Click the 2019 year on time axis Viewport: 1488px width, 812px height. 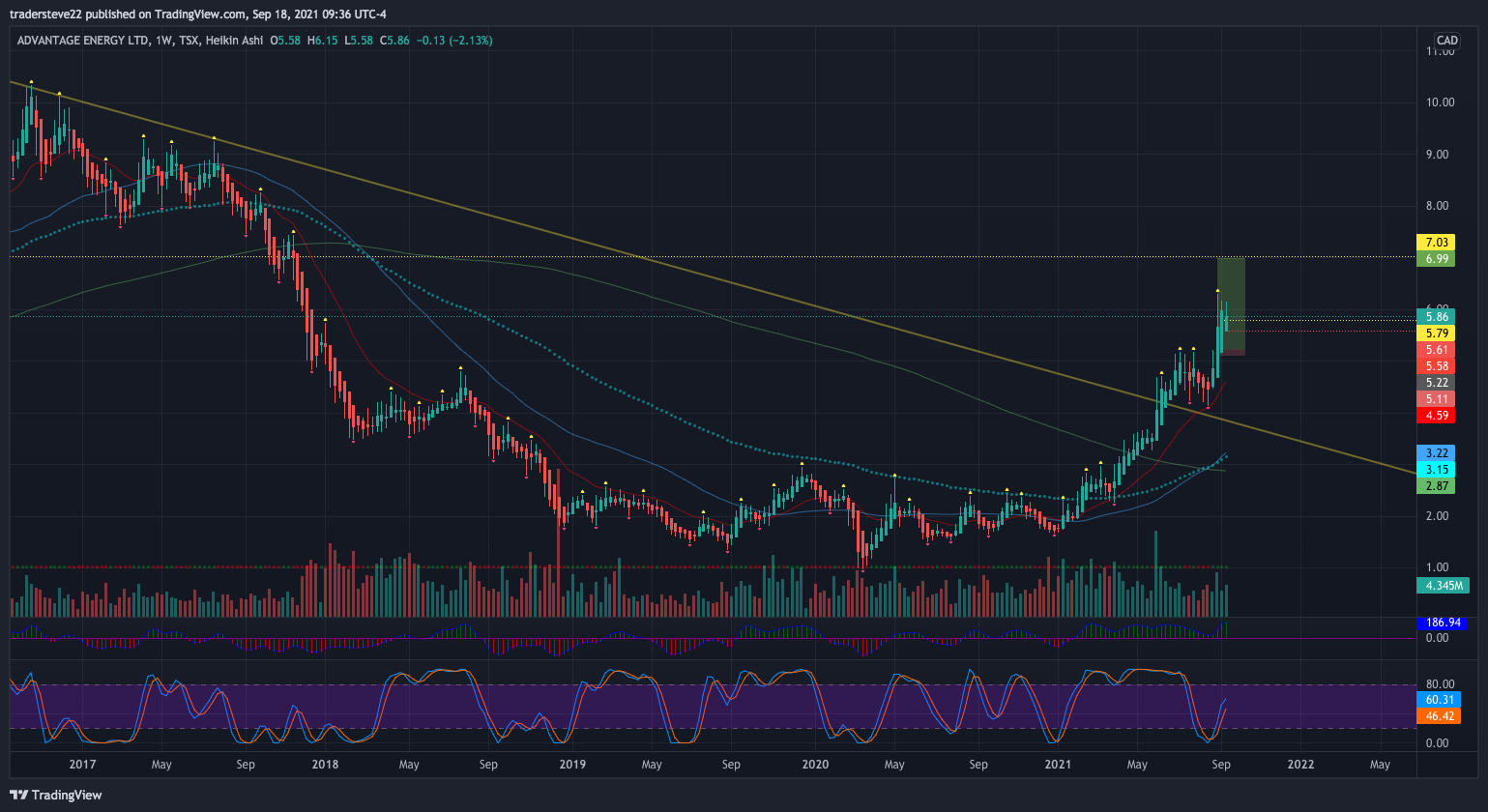(x=572, y=765)
